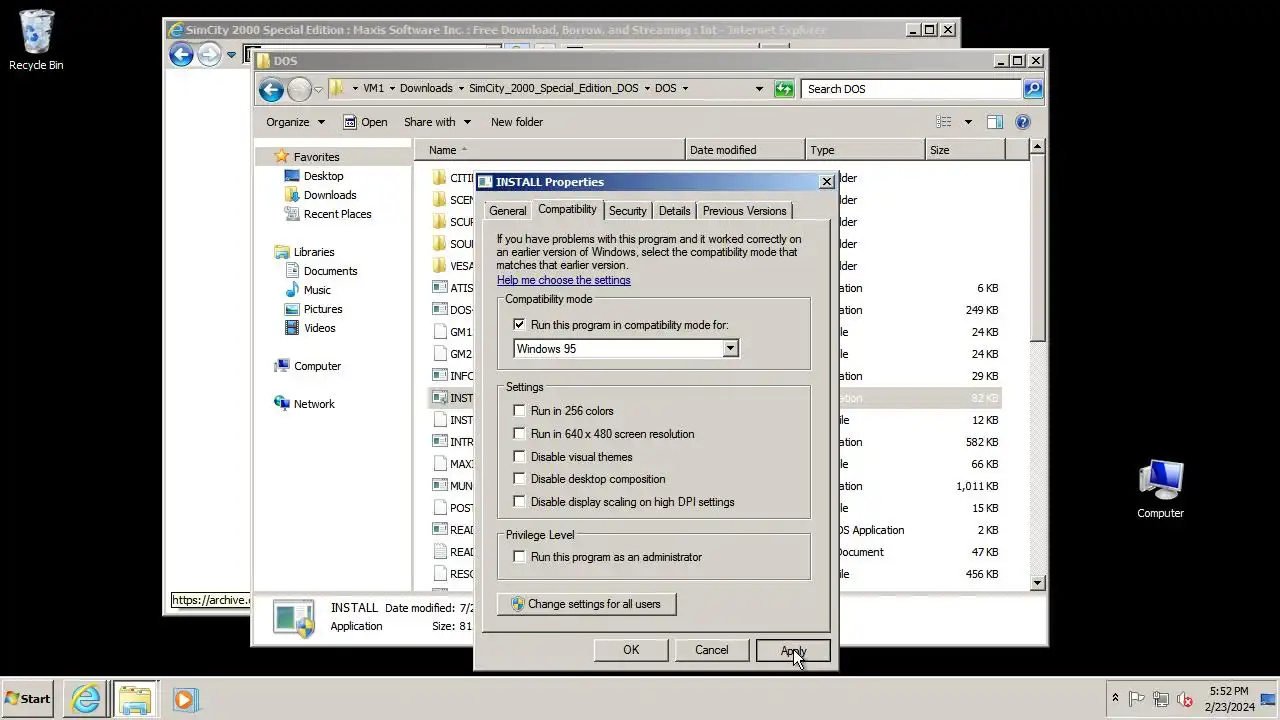Screen dimensions: 1280x720
Task: Click Cancel in INSTALL Properties
Action: tap(712, 650)
